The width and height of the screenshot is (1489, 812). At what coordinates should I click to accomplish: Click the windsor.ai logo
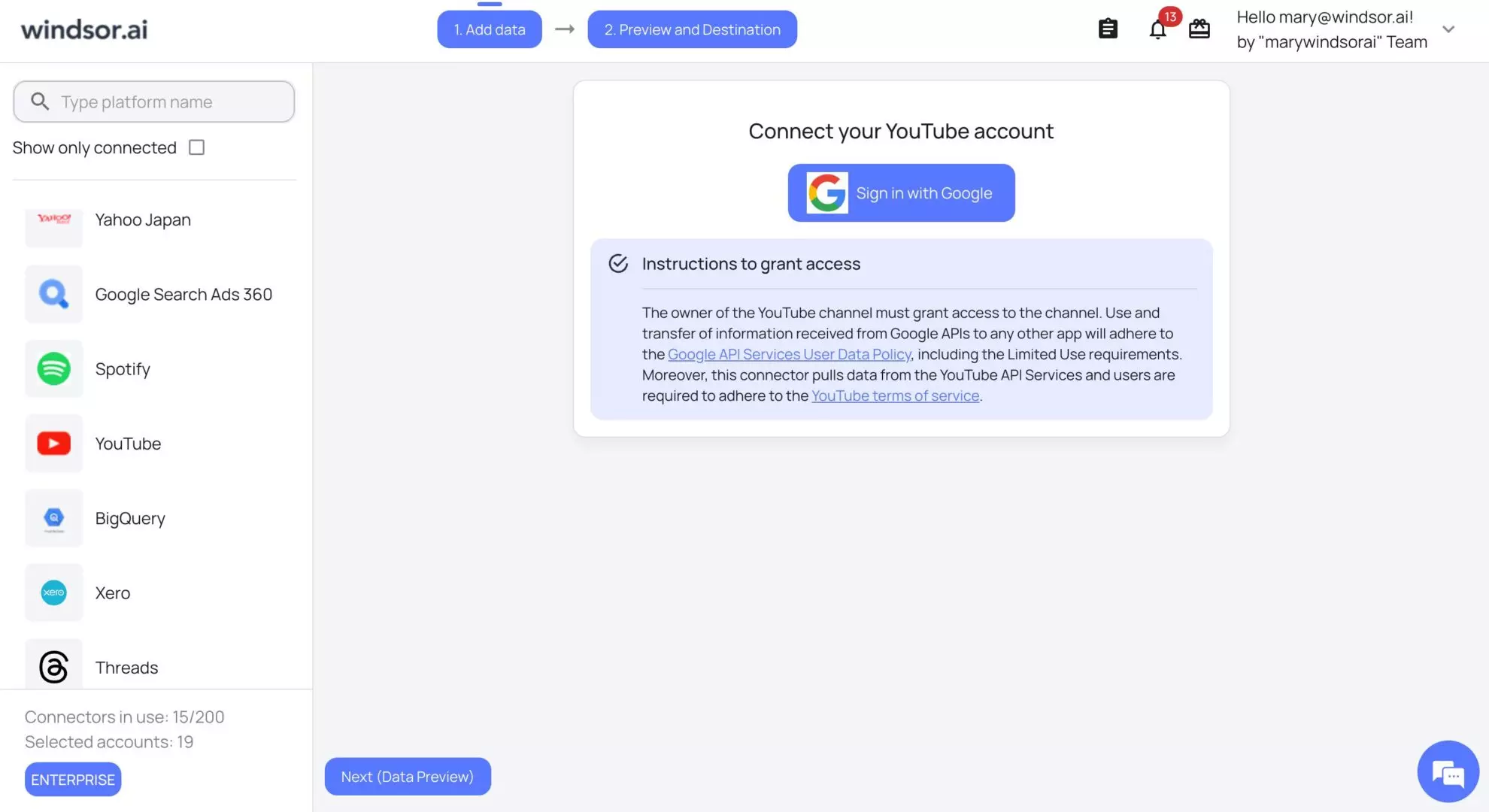(x=83, y=29)
